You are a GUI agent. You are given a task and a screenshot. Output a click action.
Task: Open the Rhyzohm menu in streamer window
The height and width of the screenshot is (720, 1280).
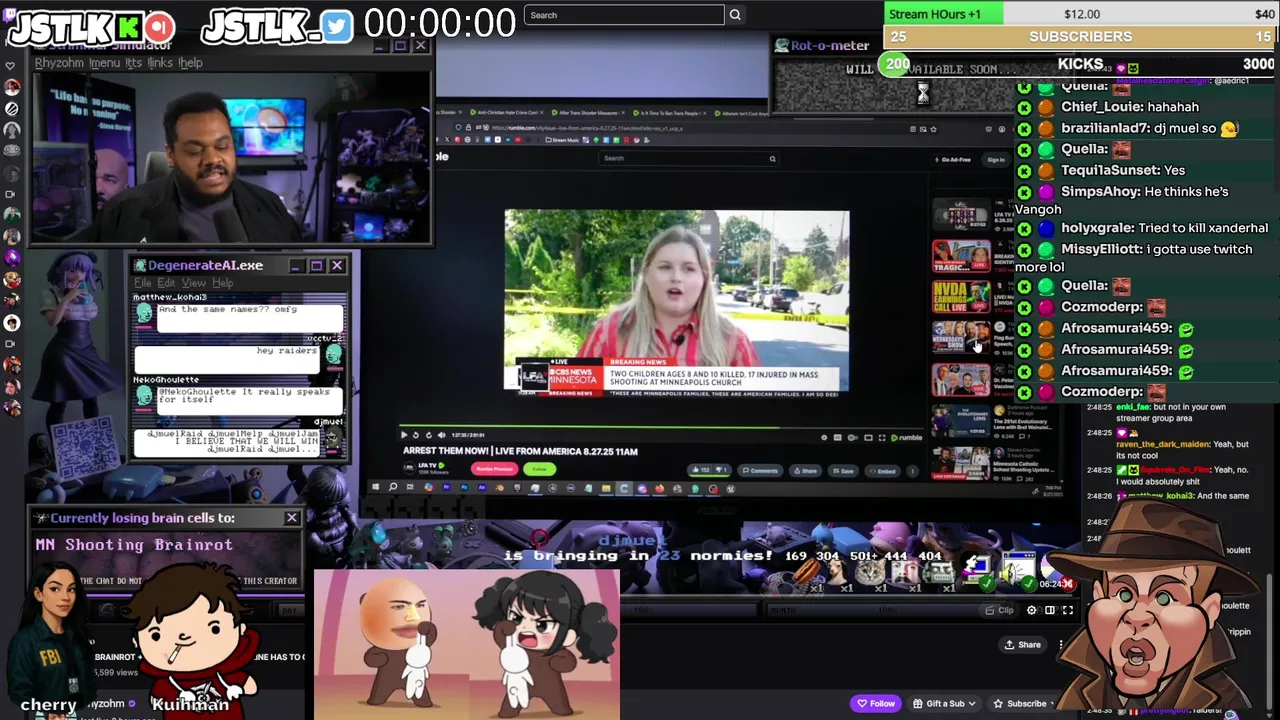point(59,63)
